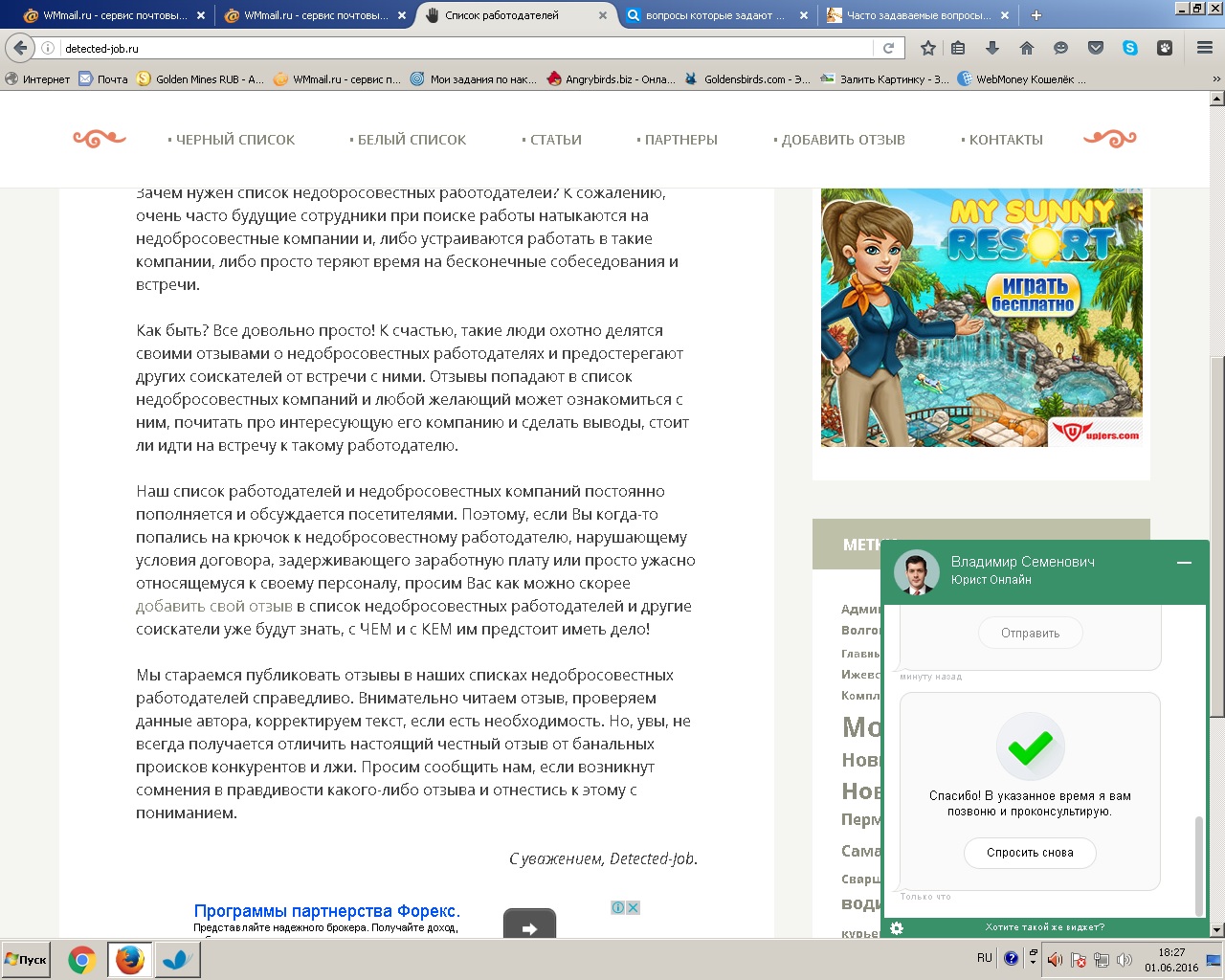Click the page vertical scrollbar thumb
1225x980 pixels.
pos(1216,536)
